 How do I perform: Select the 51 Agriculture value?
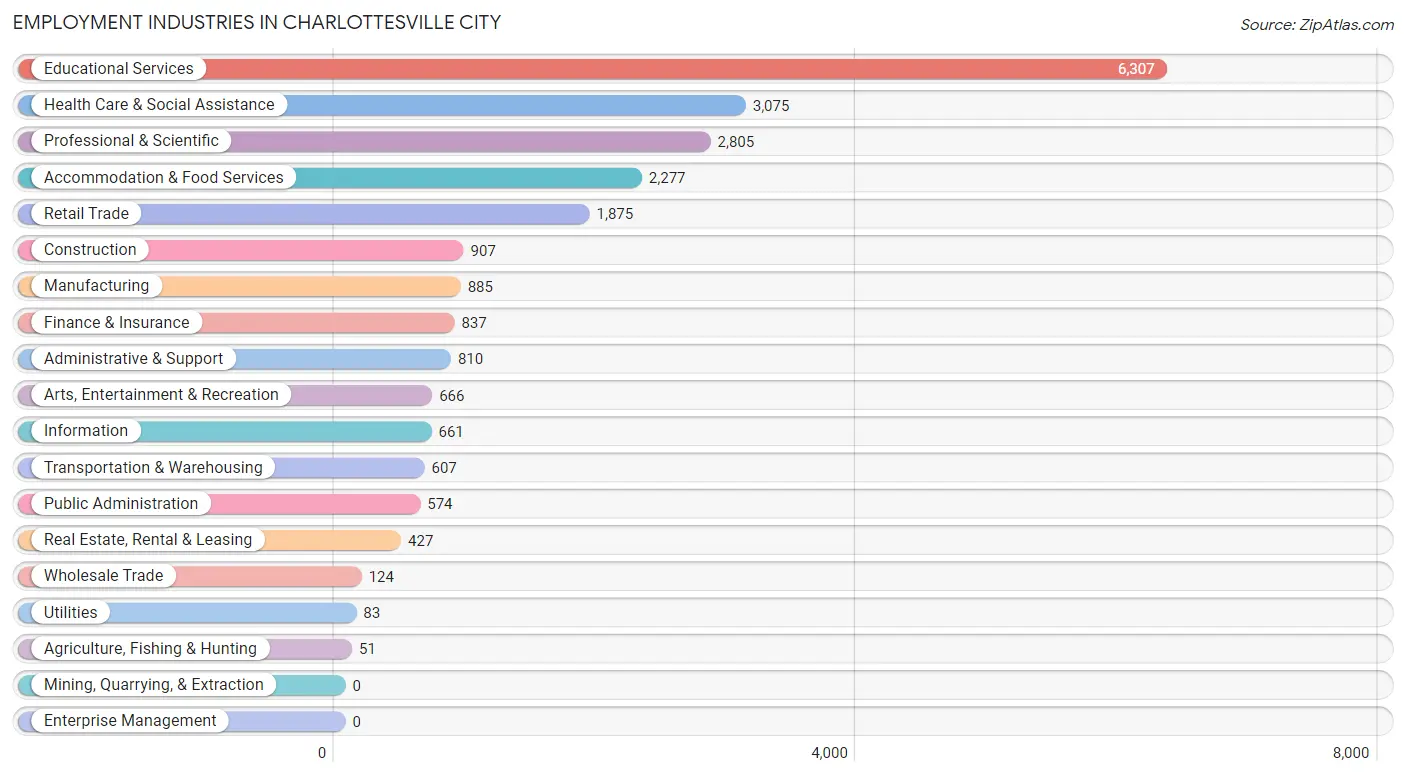[367, 649]
